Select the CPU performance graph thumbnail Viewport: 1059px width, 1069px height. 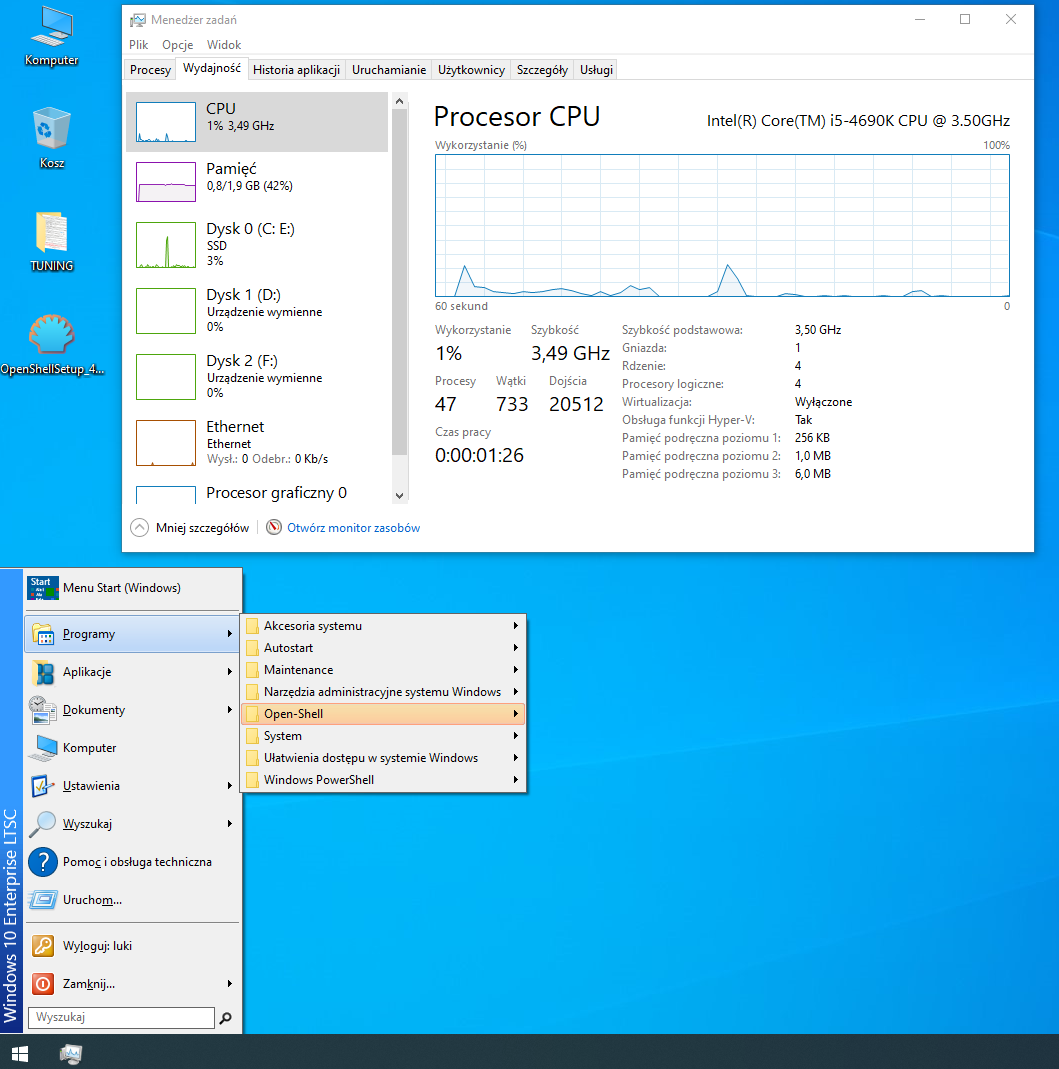tap(166, 122)
